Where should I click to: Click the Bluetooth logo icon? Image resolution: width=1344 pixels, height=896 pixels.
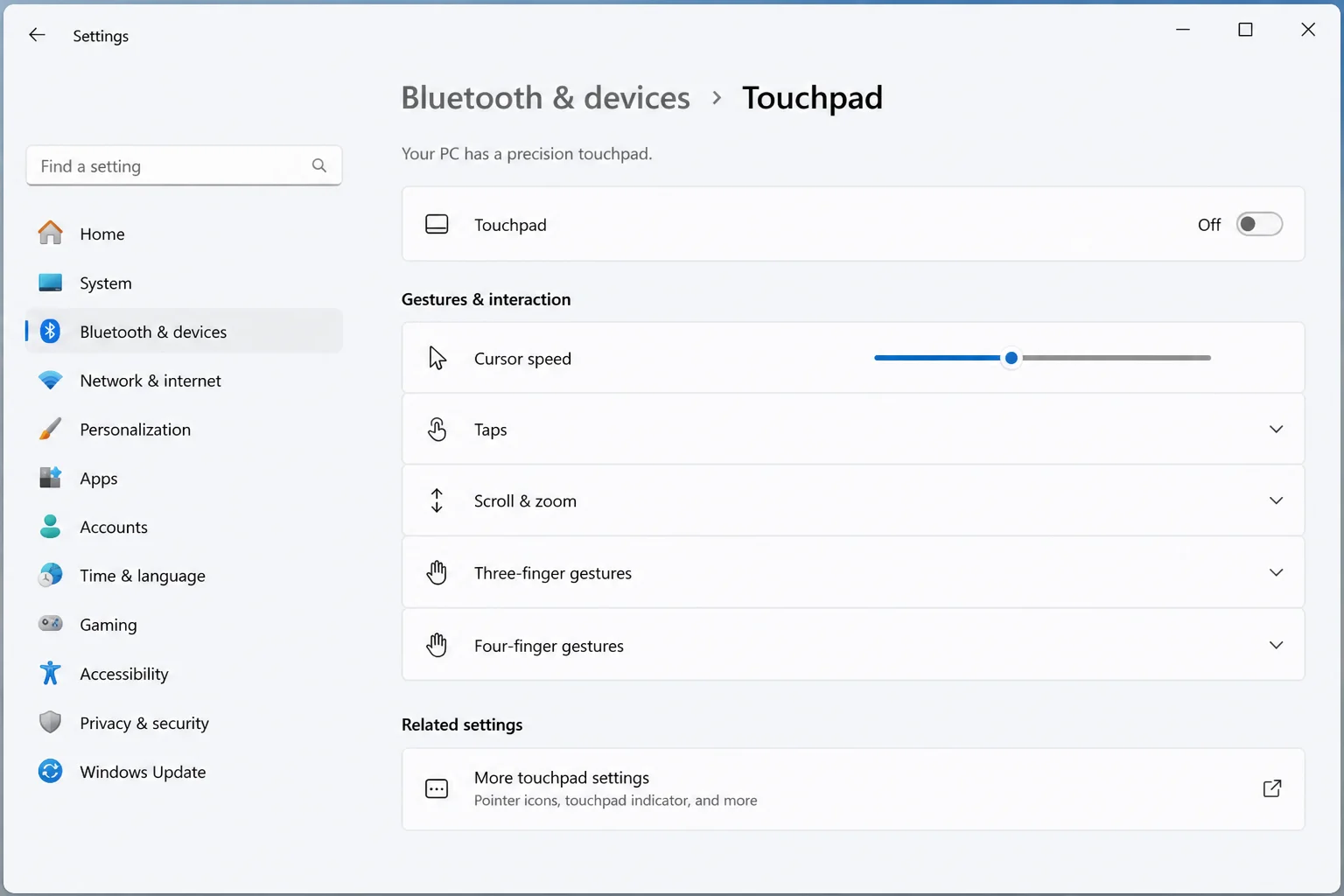pos(51,332)
